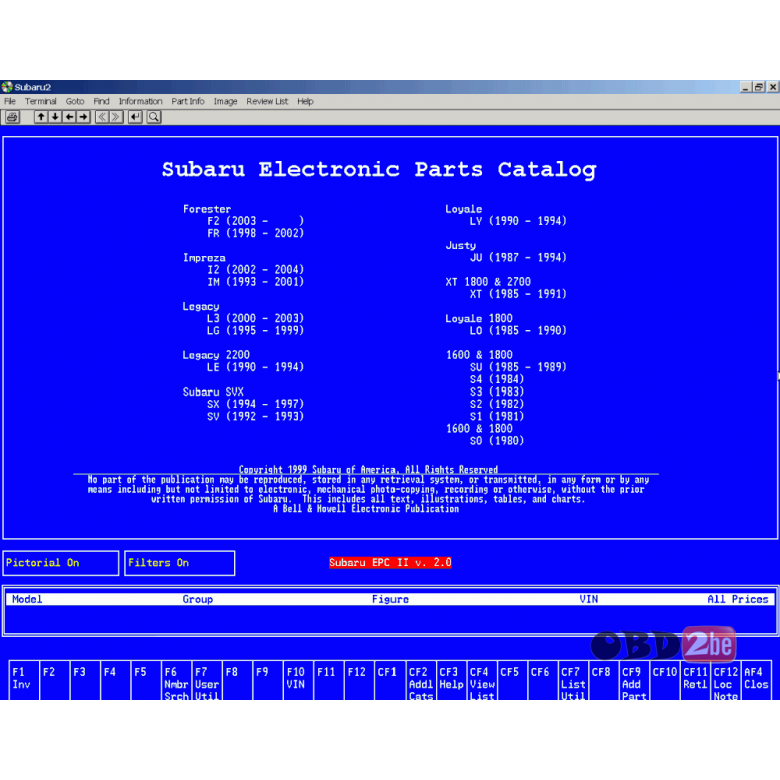Click the CF7 List Util button

[x=573, y=681]
